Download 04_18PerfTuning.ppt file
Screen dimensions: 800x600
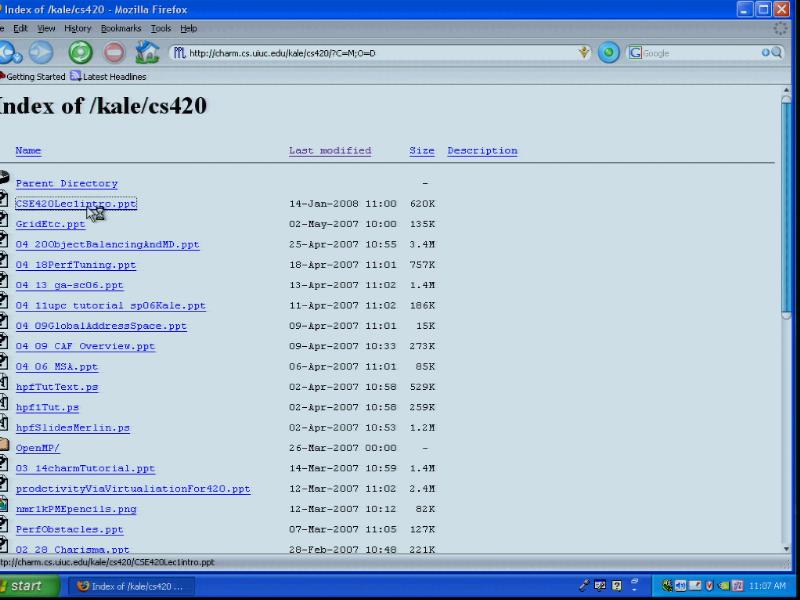coord(75,265)
